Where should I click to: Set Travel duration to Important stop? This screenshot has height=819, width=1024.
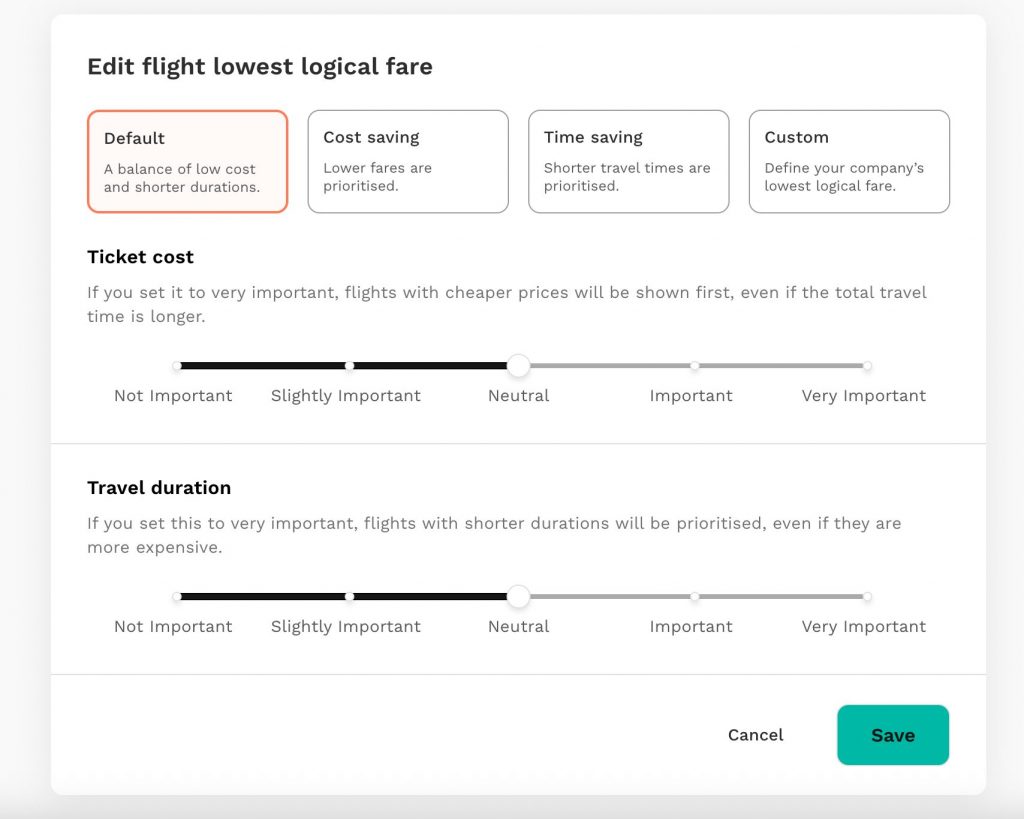(694, 596)
